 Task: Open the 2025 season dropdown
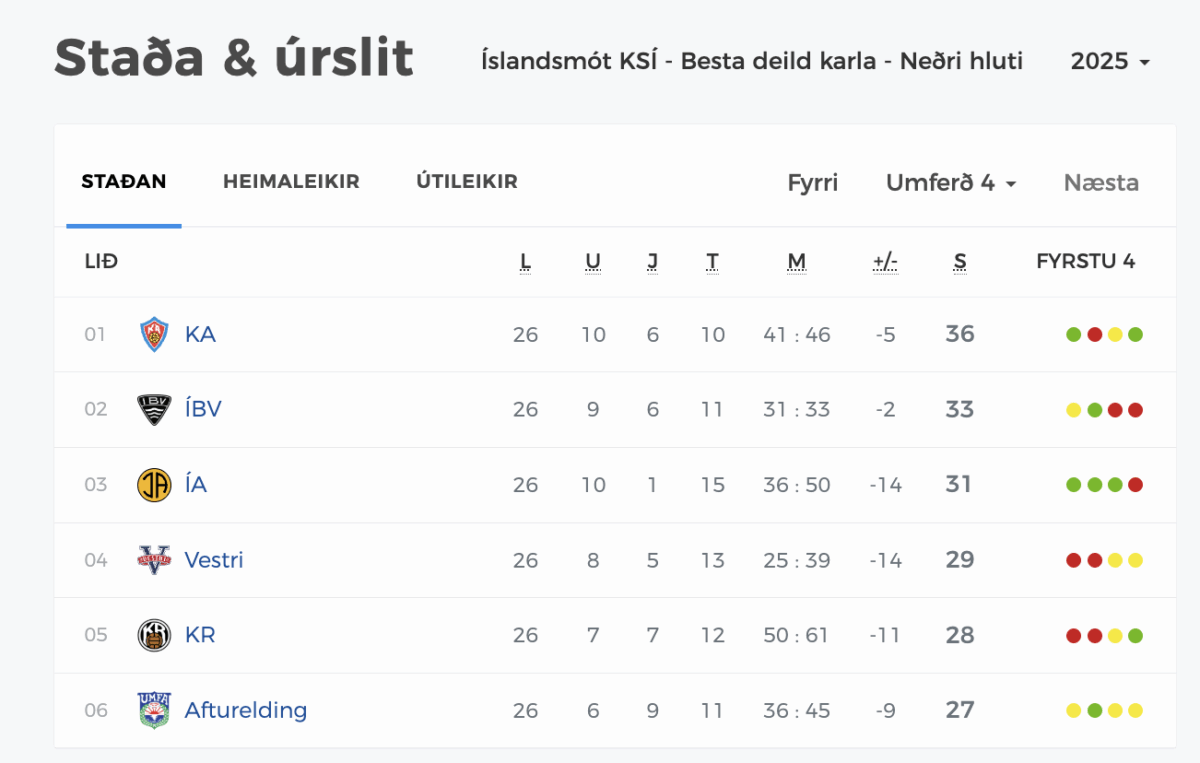(1110, 61)
